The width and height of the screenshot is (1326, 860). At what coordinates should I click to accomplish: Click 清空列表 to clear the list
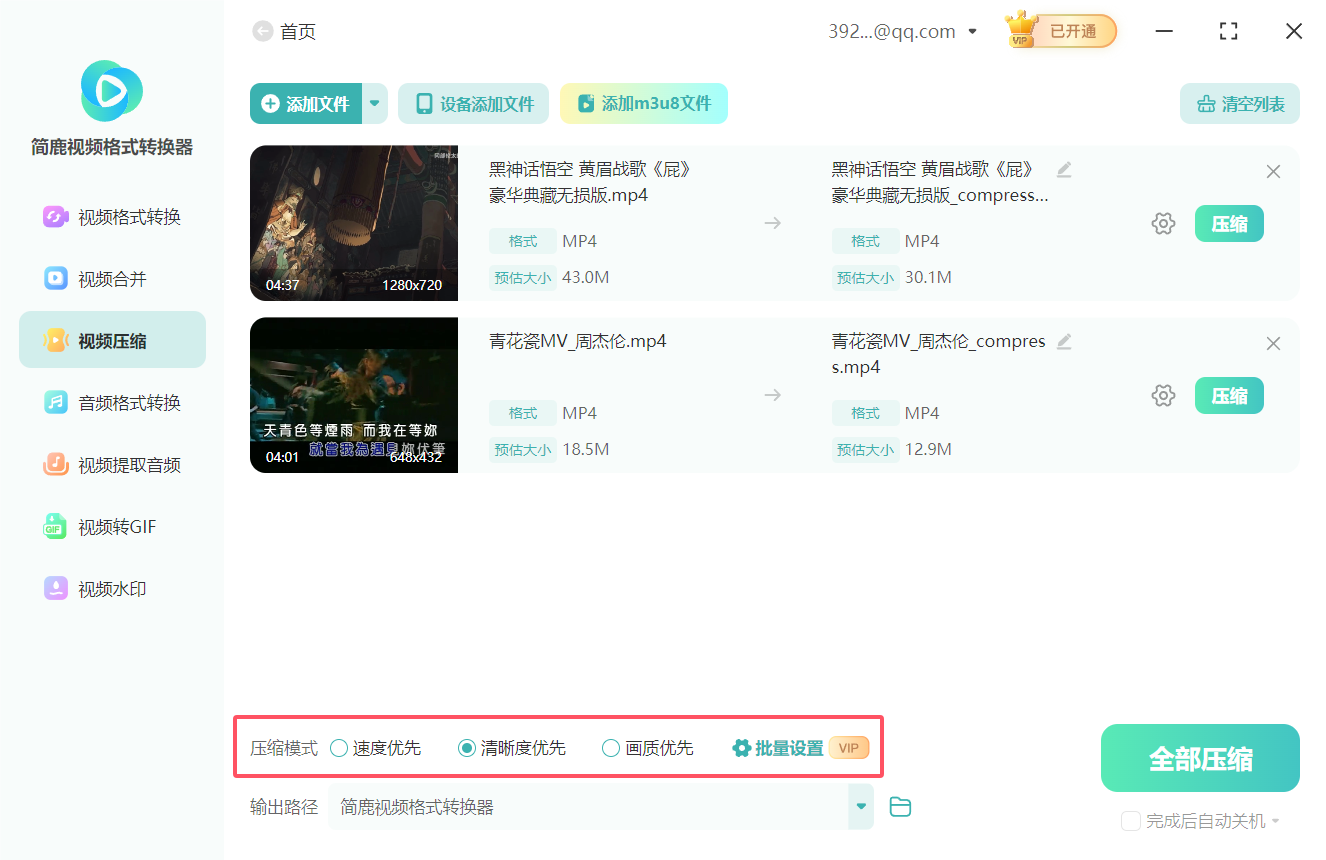tap(1239, 103)
